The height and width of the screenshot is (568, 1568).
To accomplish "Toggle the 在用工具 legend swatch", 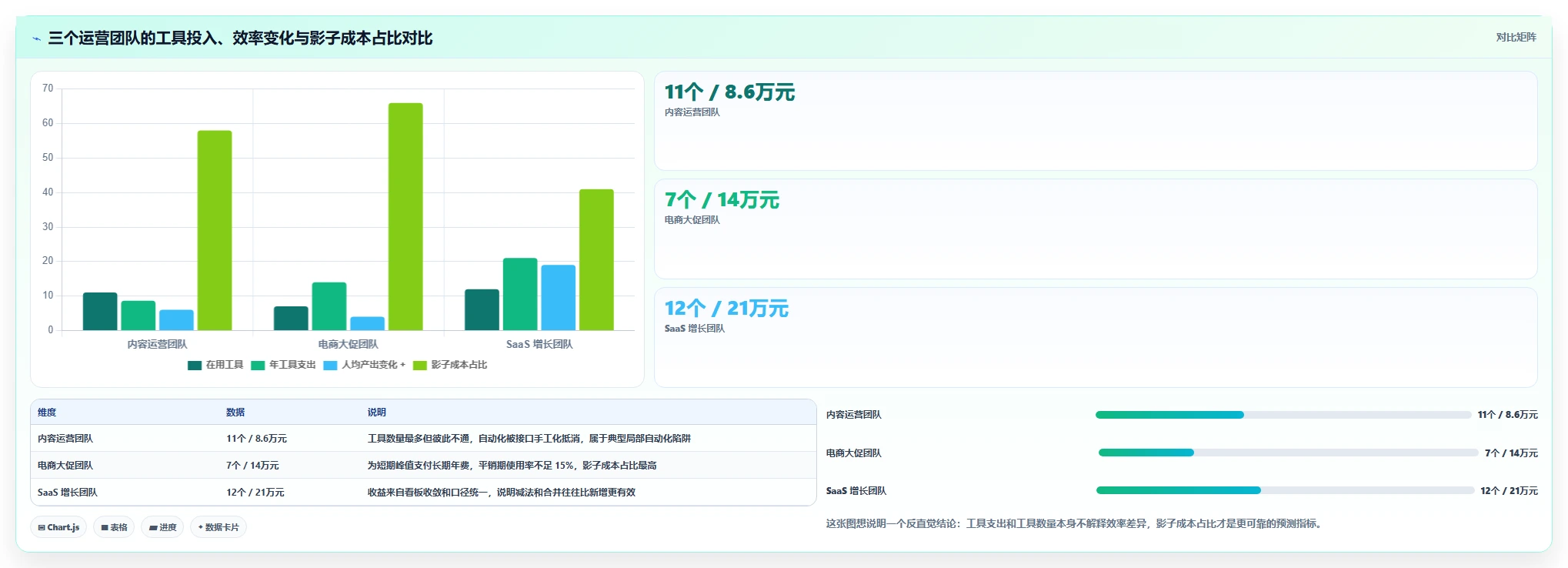I will point(195,366).
